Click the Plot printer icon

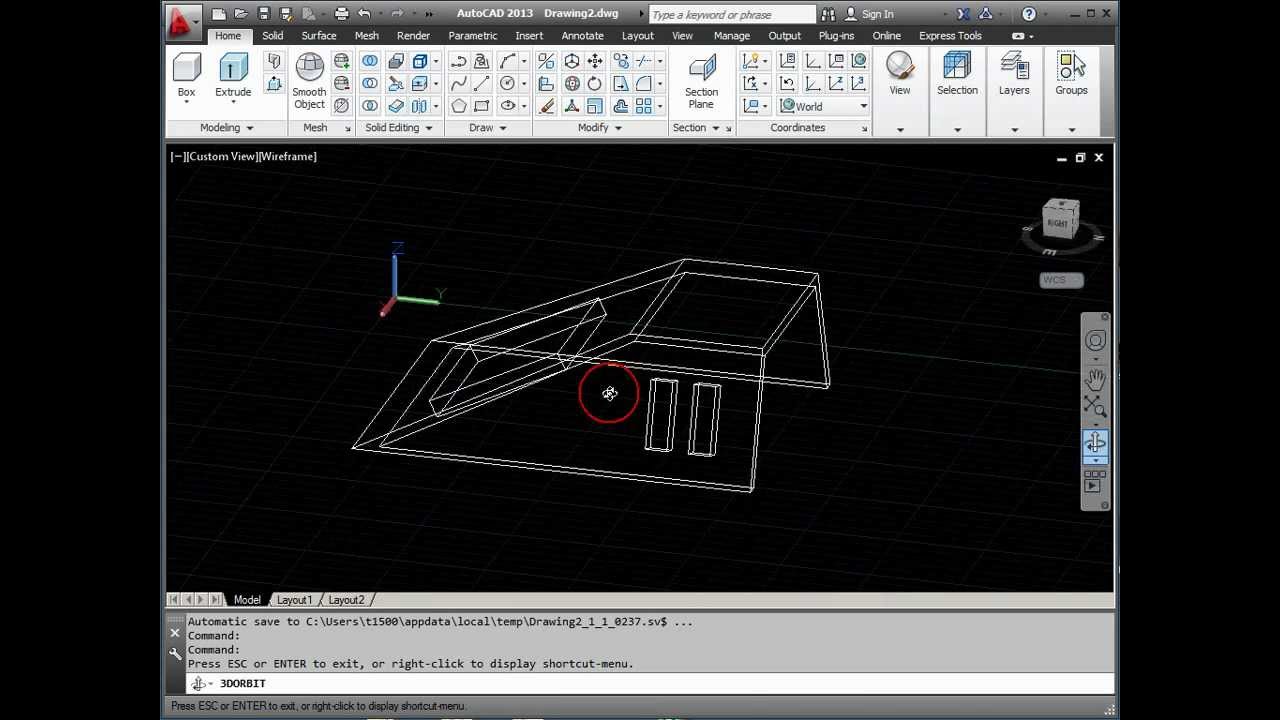(x=342, y=14)
